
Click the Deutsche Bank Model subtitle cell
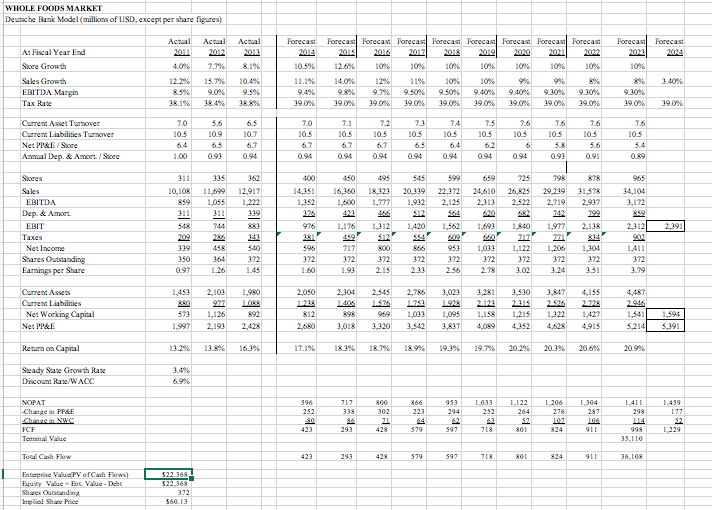pyautogui.click(x=113, y=19)
